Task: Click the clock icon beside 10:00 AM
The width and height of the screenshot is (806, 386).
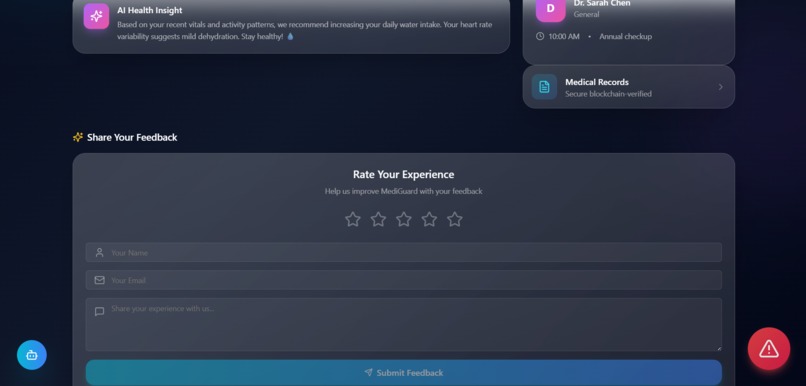Action: 540,36
